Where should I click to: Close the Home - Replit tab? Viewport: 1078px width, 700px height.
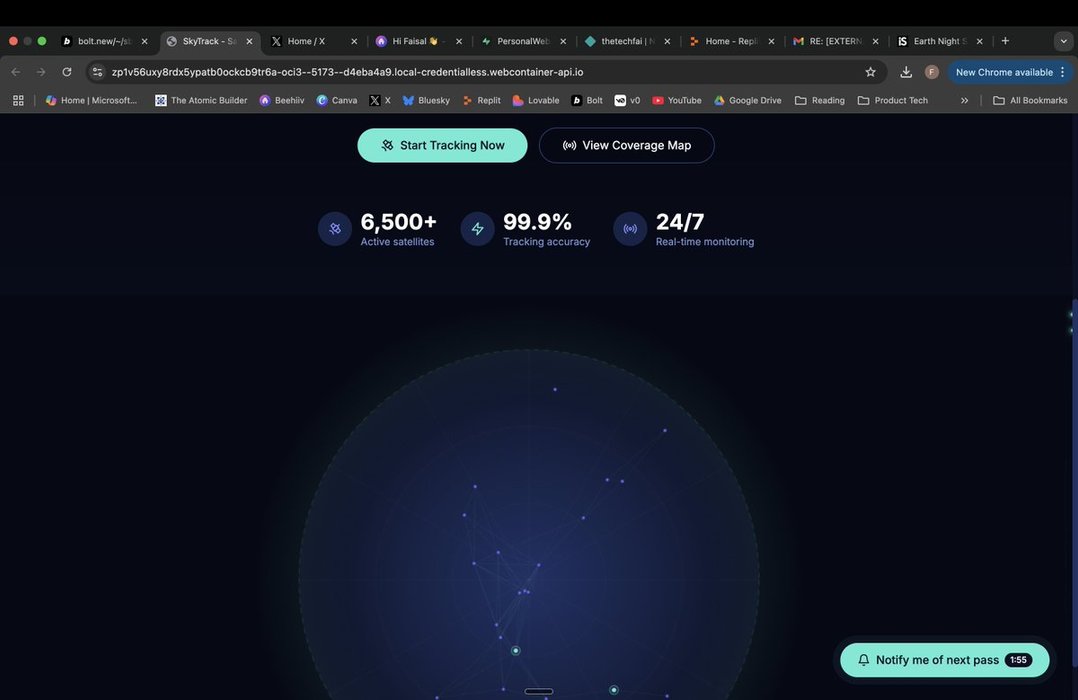[x=771, y=41]
